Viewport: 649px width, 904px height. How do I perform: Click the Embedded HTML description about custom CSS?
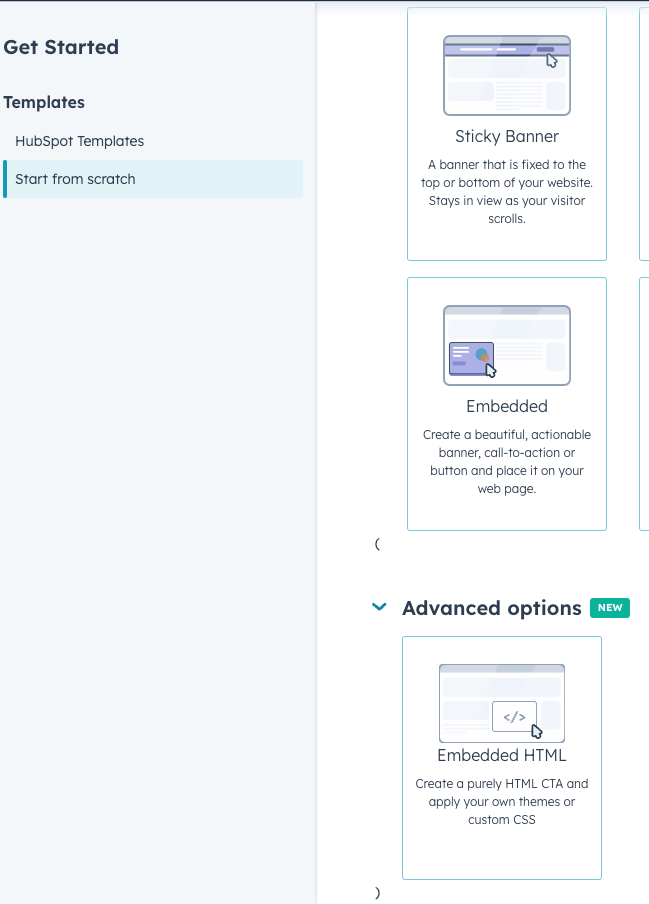coord(501,802)
